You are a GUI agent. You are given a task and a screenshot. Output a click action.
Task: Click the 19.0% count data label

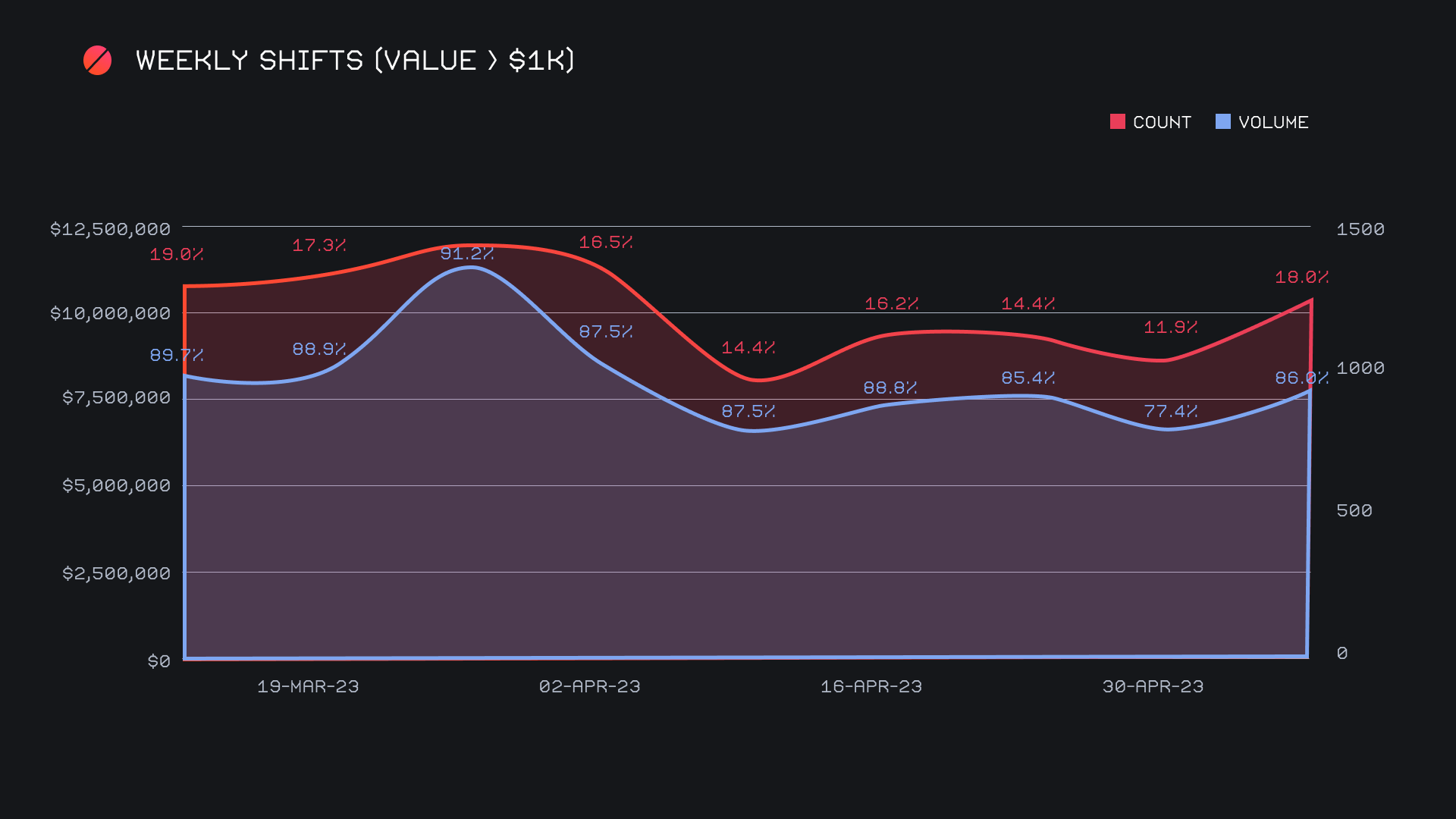click(176, 255)
